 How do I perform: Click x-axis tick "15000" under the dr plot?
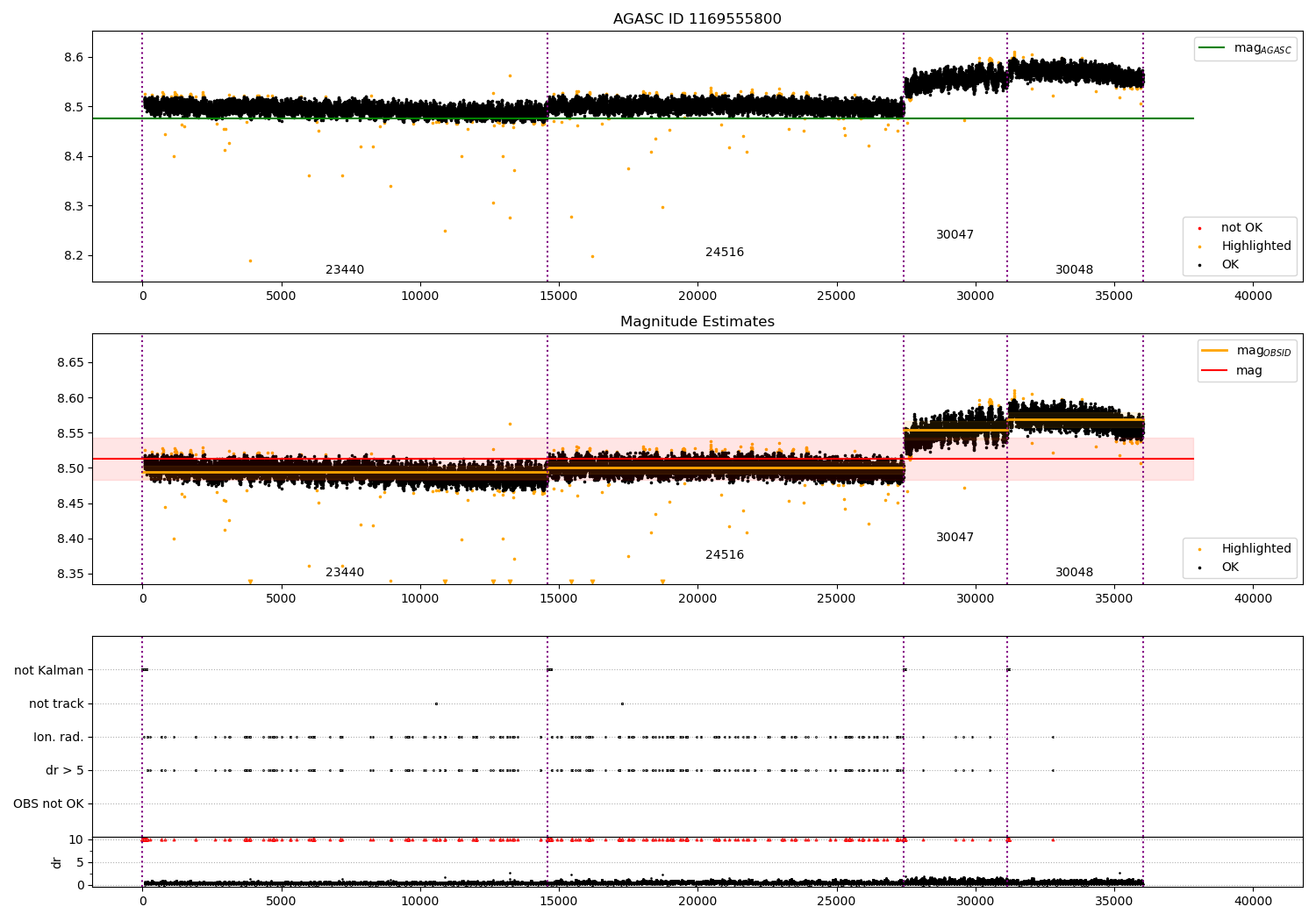coord(559,901)
